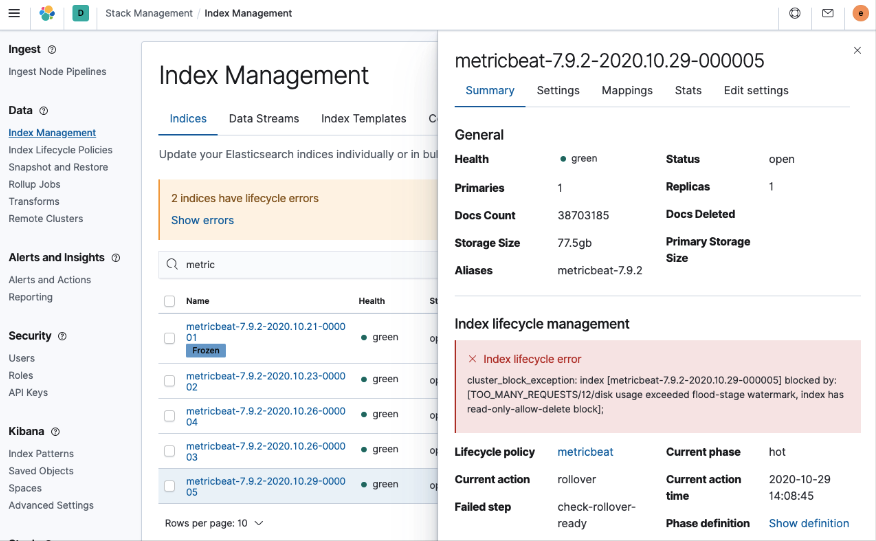Click help icon beside Data heading
The height and width of the screenshot is (541, 876).
(x=44, y=111)
